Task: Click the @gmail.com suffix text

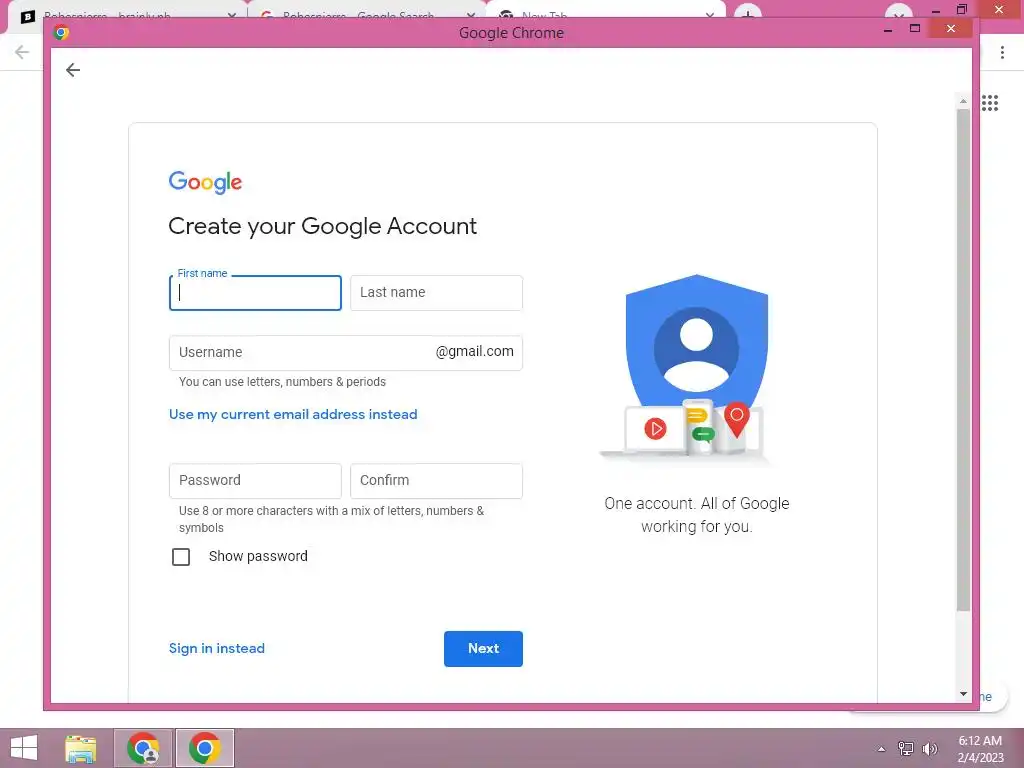Action: coord(475,351)
